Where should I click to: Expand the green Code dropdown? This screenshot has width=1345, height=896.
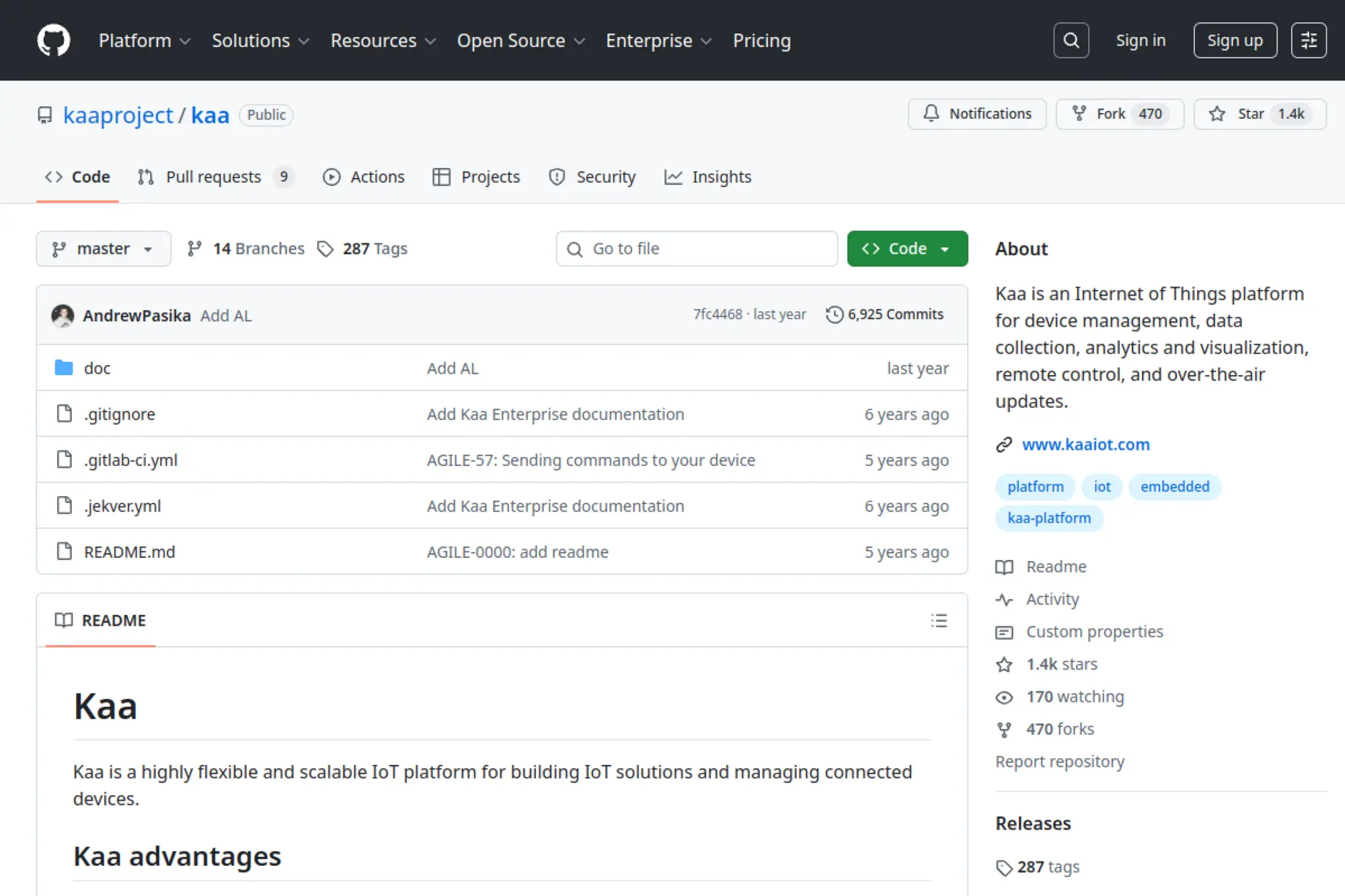907,249
